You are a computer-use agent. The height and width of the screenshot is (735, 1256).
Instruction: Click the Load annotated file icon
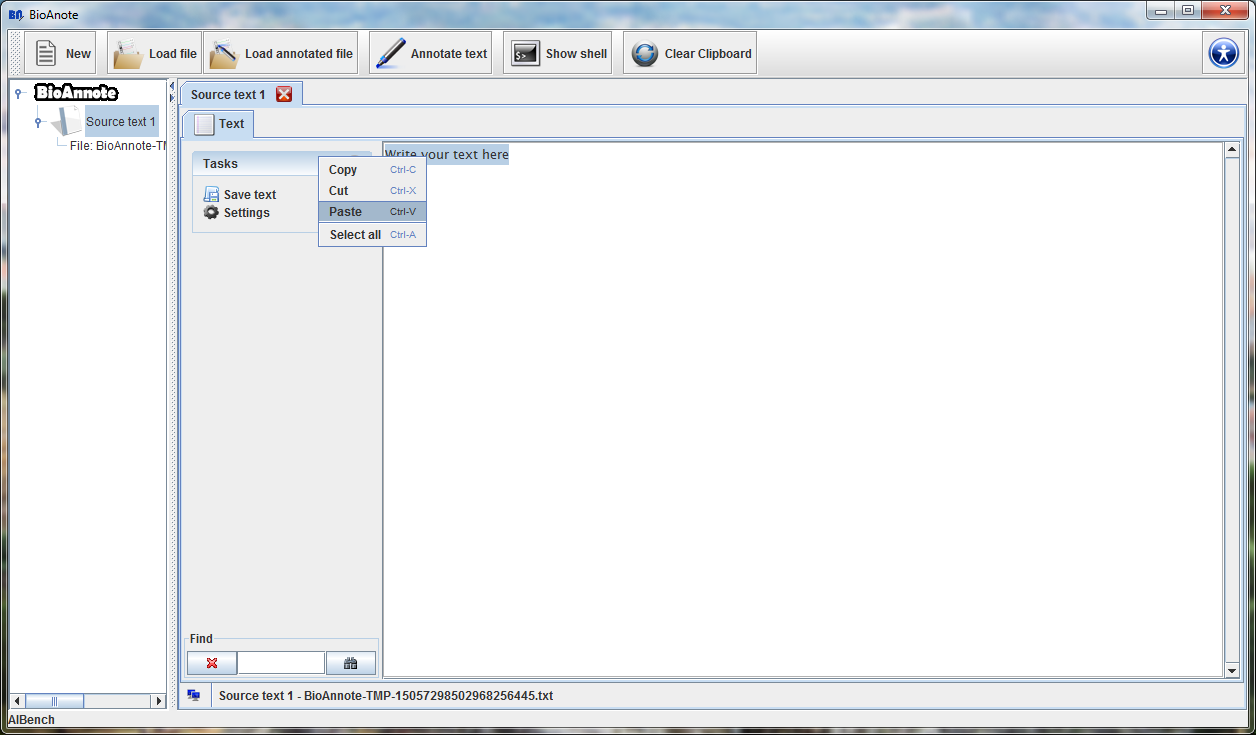pyautogui.click(x=224, y=54)
